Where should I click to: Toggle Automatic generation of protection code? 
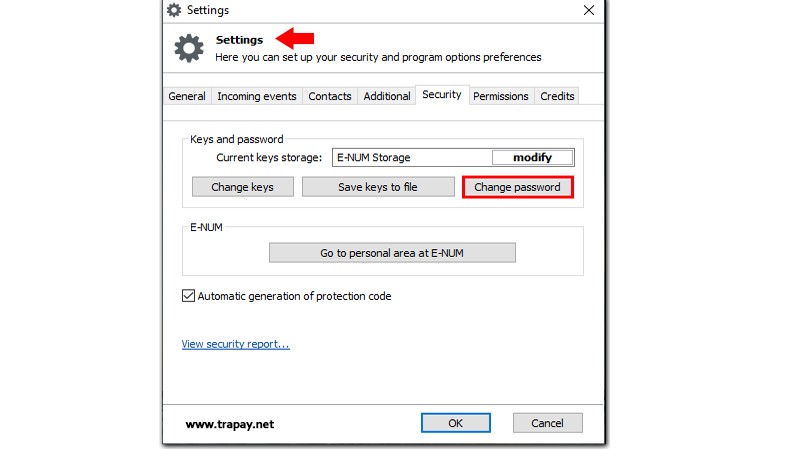pos(188,296)
